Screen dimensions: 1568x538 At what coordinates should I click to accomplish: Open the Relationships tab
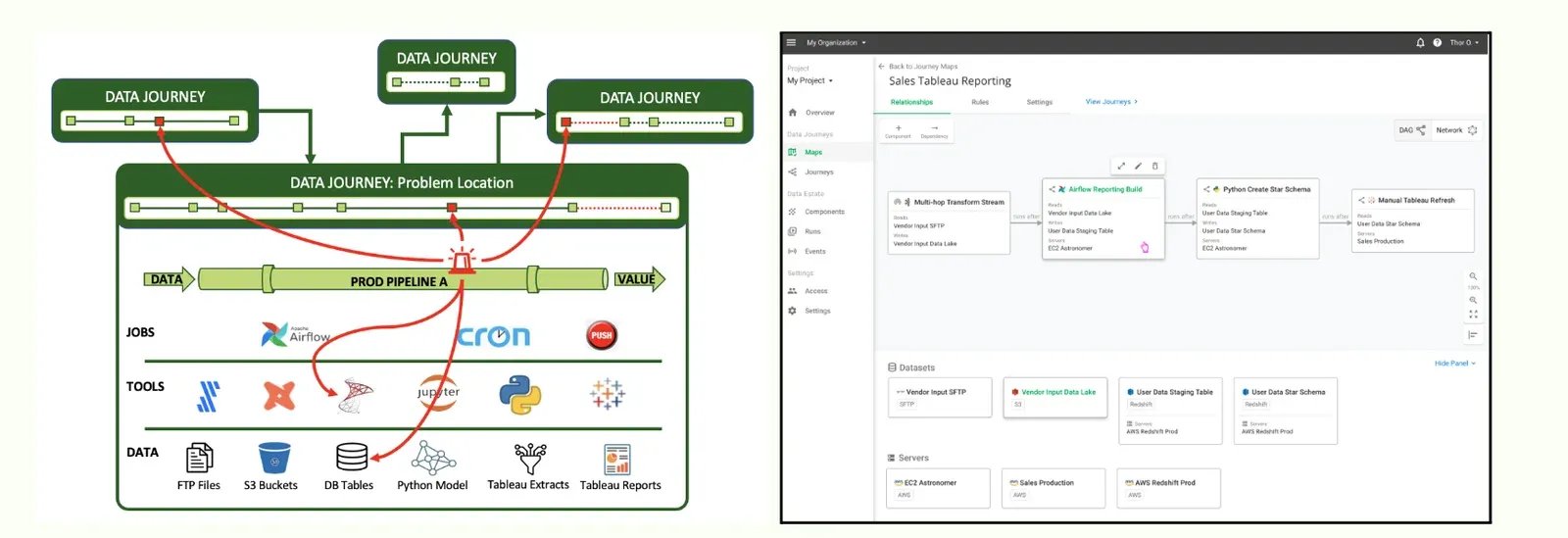911,102
